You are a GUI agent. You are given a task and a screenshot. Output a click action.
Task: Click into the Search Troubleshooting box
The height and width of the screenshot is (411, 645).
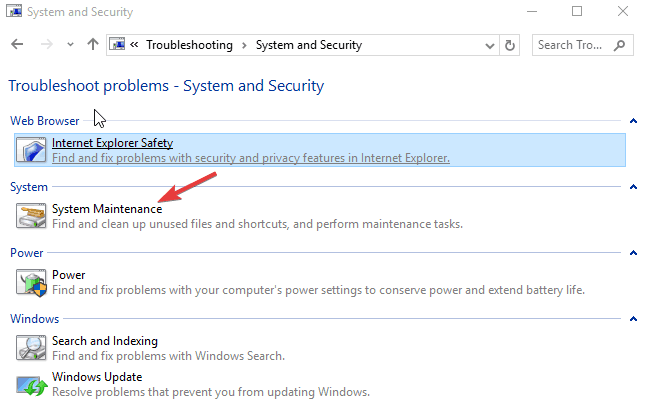(x=570, y=45)
